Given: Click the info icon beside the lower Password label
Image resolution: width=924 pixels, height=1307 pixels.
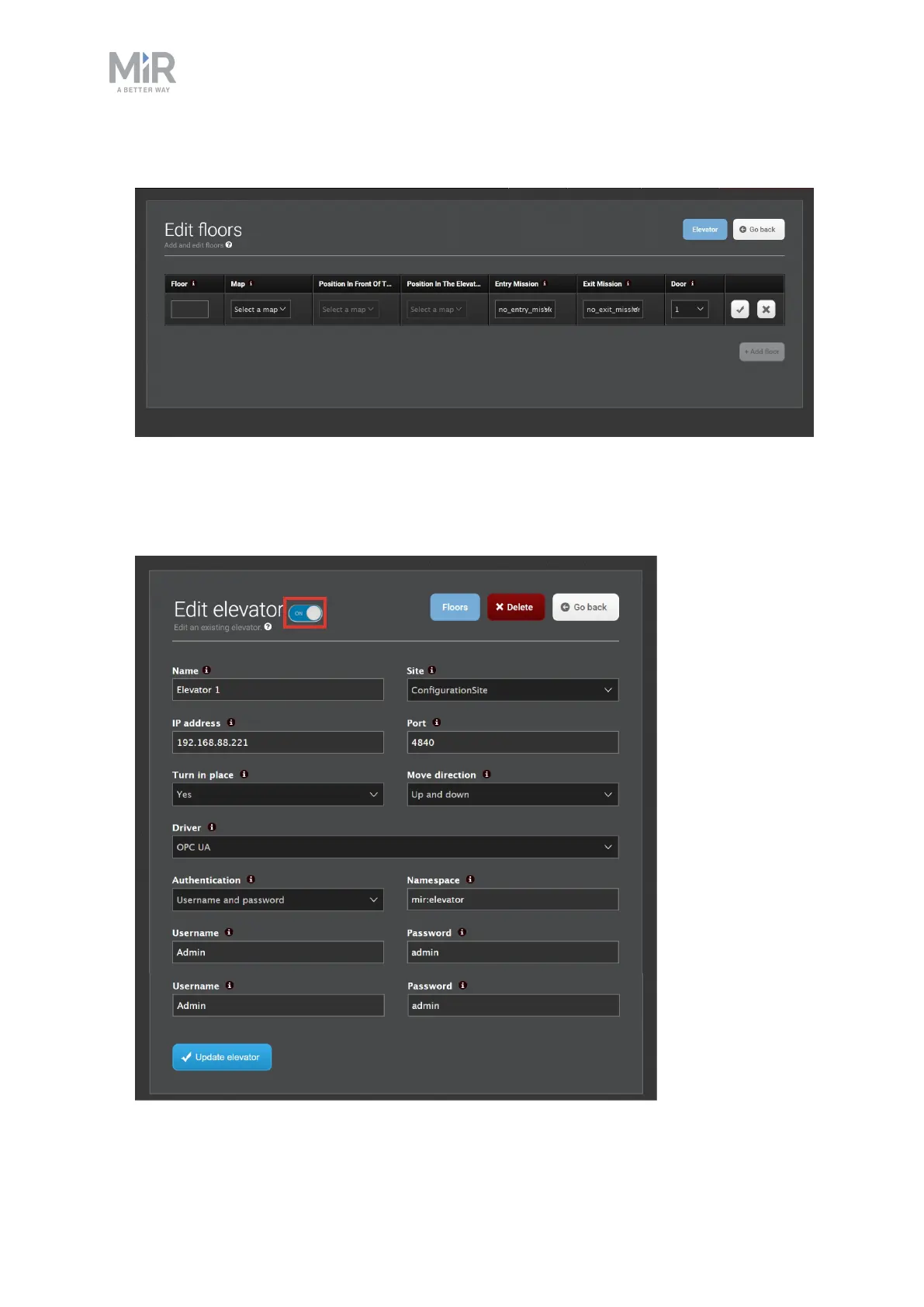Looking at the screenshot, I should [462, 985].
